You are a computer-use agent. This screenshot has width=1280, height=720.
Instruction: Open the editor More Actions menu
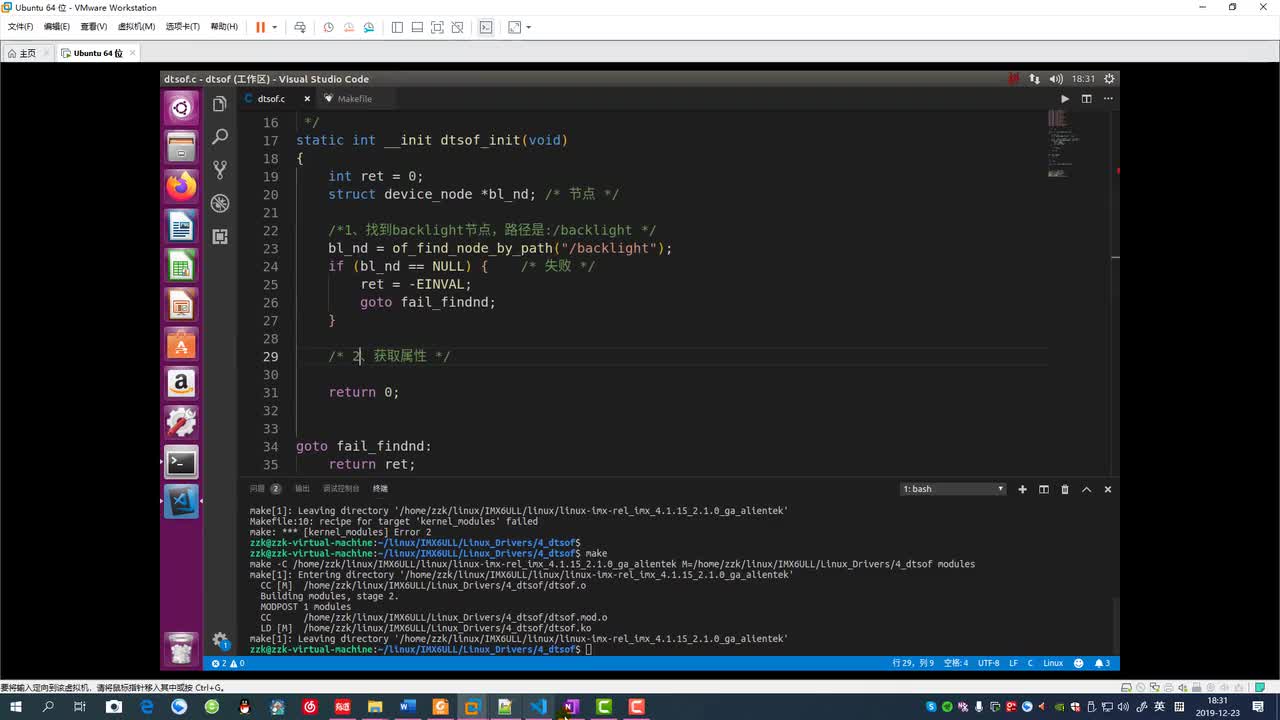tap(1107, 99)
